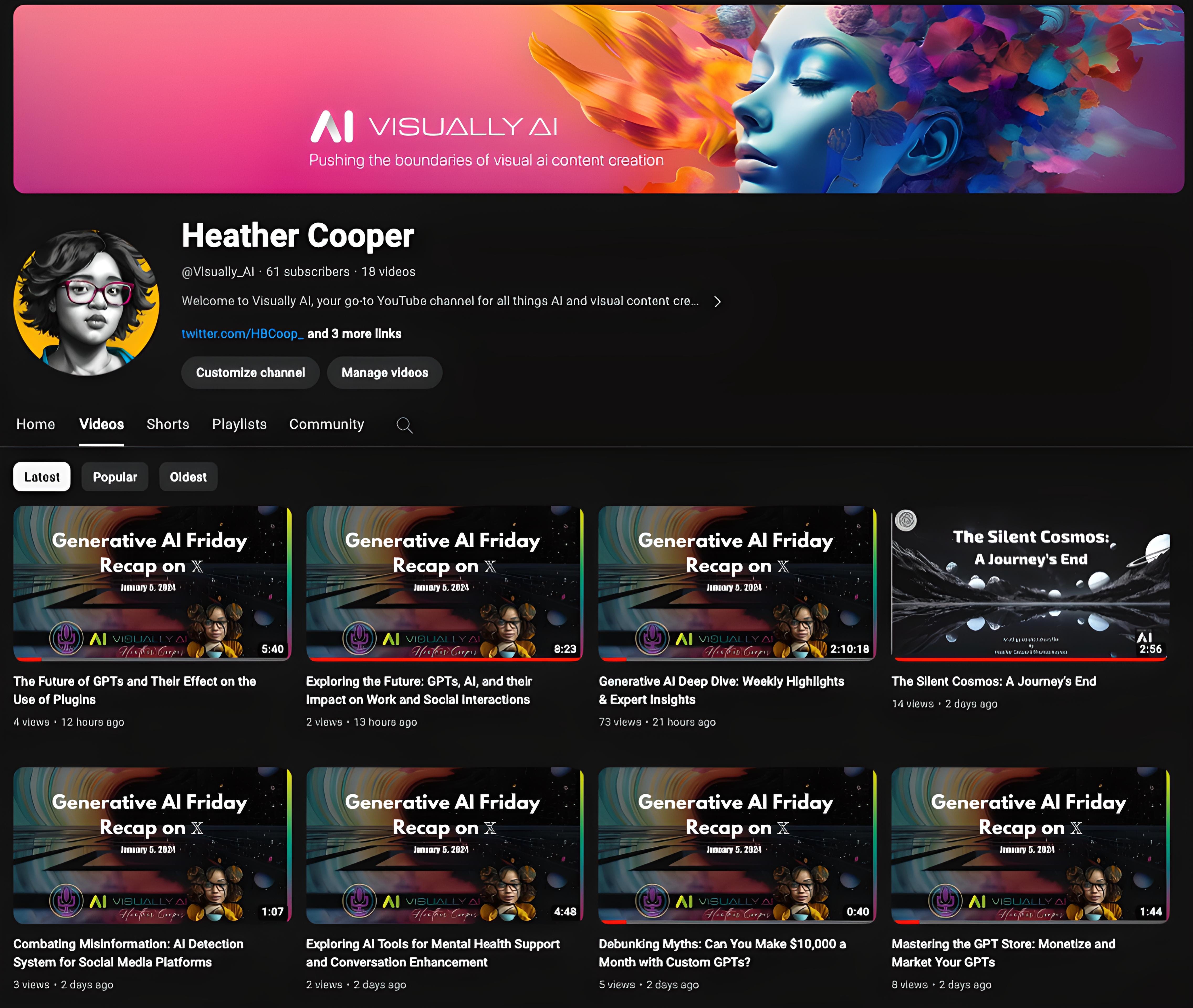The height and width of the screenshot is (1008, 1193).
Task: Go to the Community tab
Action: click(326, 424)
